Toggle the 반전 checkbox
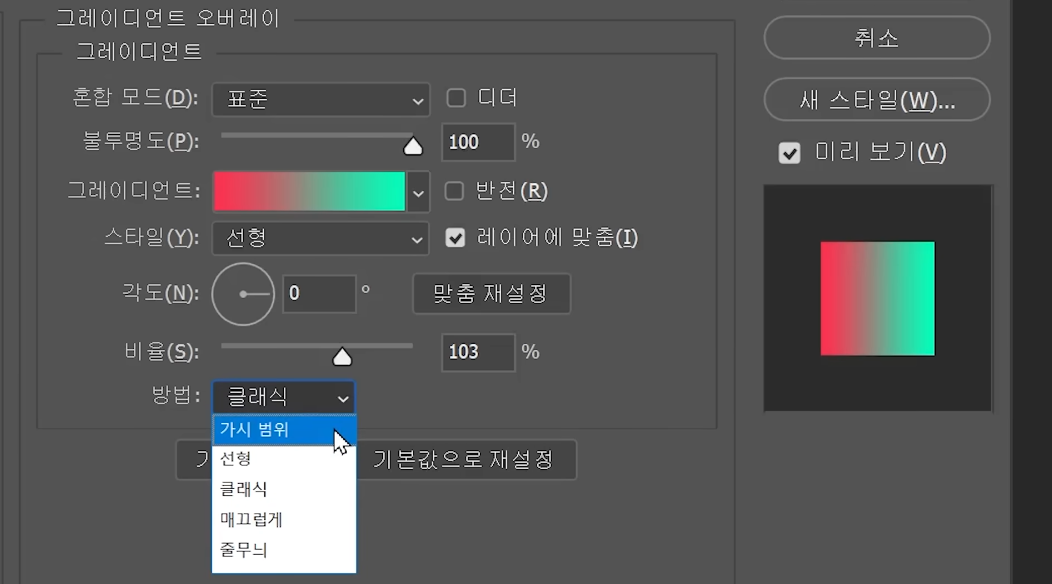The width and height of the screenshot is (1052, 584). tap(455, 191)
